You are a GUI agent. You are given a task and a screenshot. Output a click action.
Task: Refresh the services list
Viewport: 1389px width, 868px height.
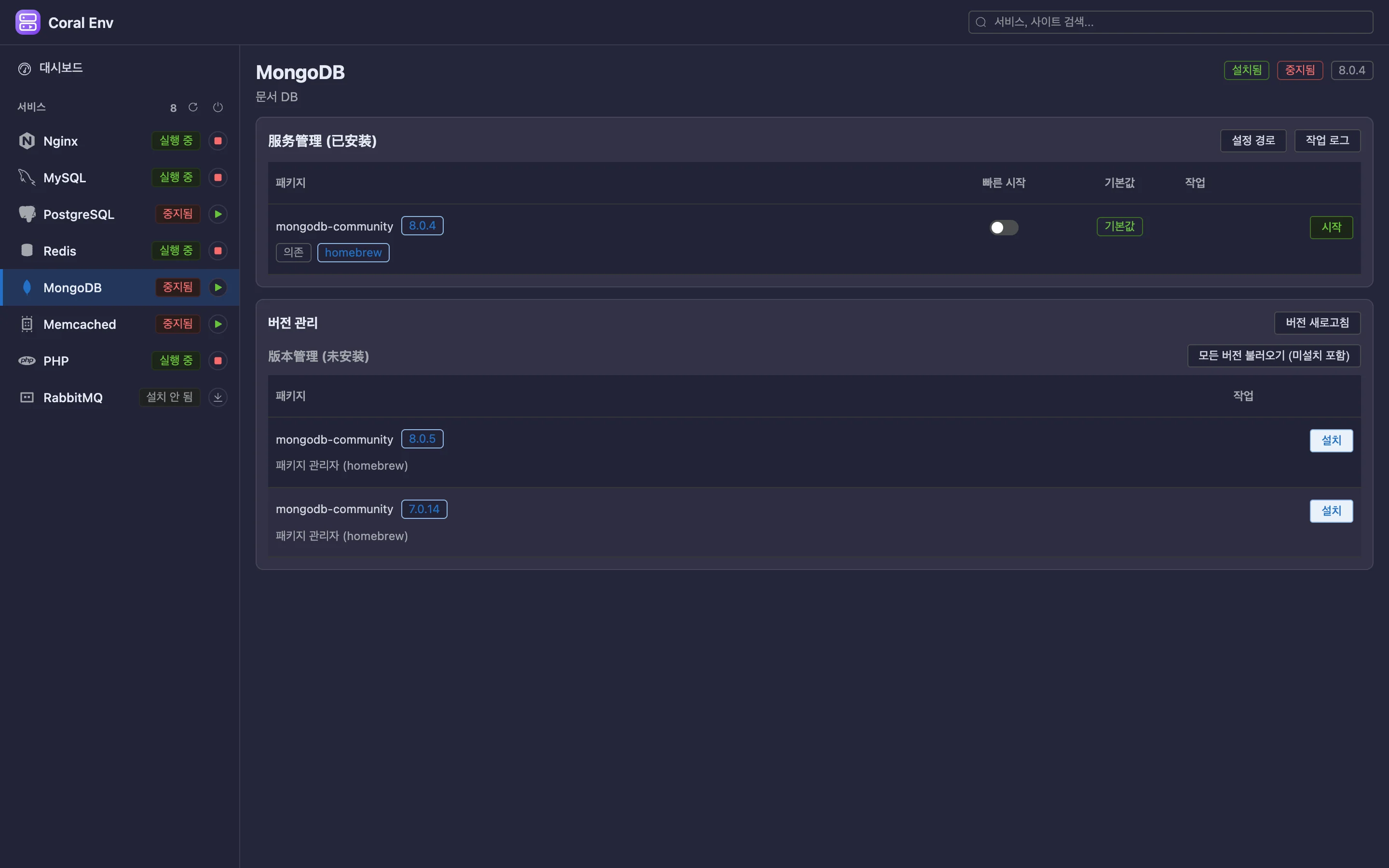point(193,108)
